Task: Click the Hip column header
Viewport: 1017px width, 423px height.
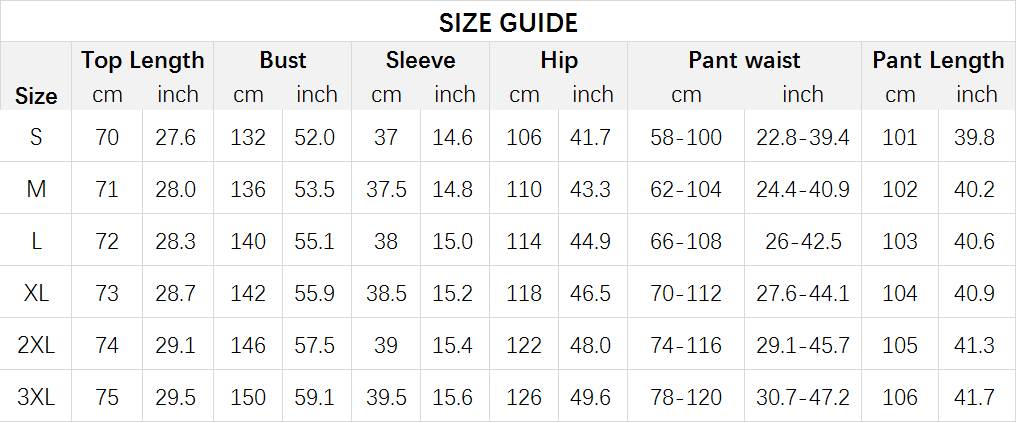Action: click(x=558, y=60)
